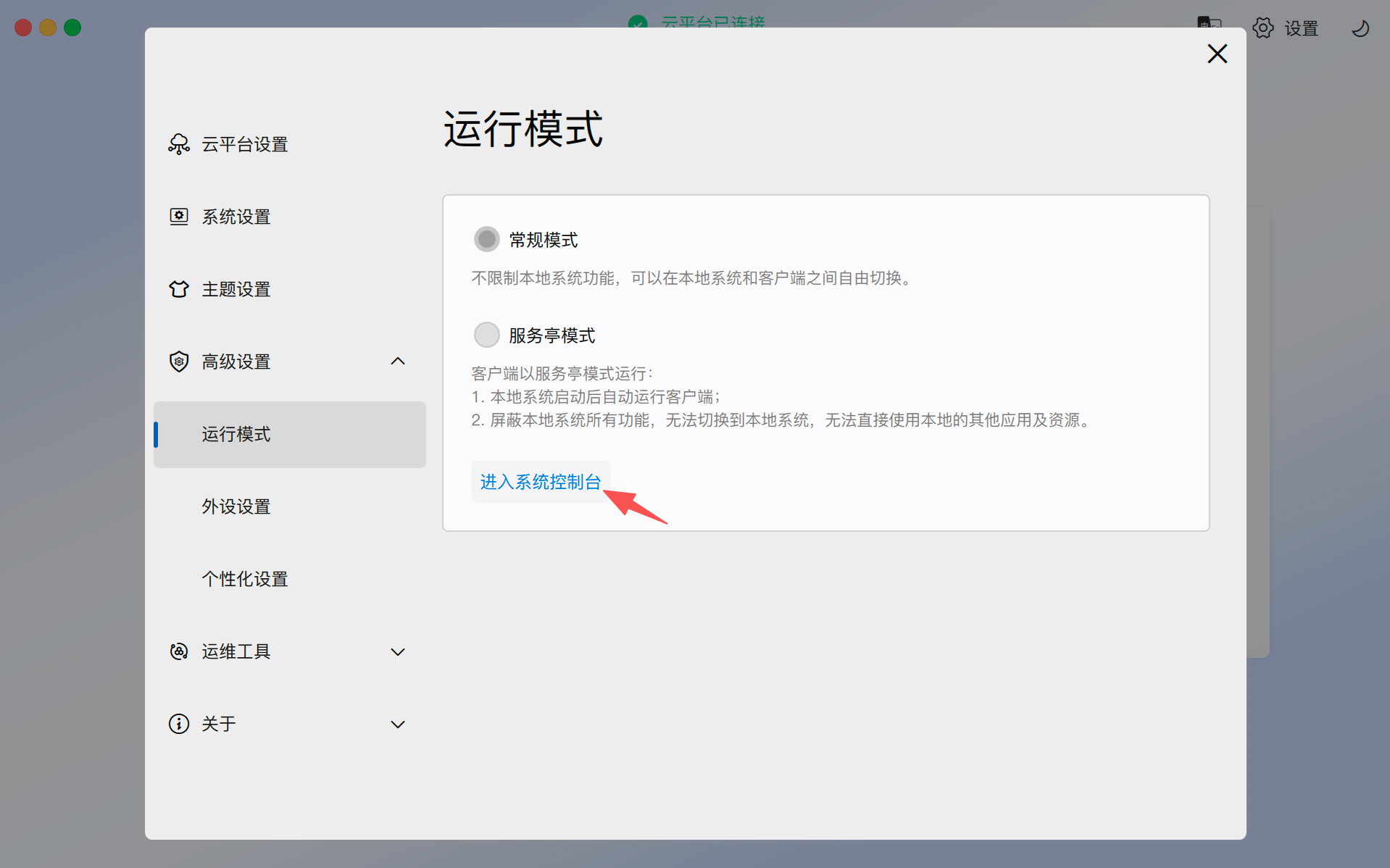
Task: Click the 进入系统控制台 link
Action: pyautogui.click(x=540, y=482)
